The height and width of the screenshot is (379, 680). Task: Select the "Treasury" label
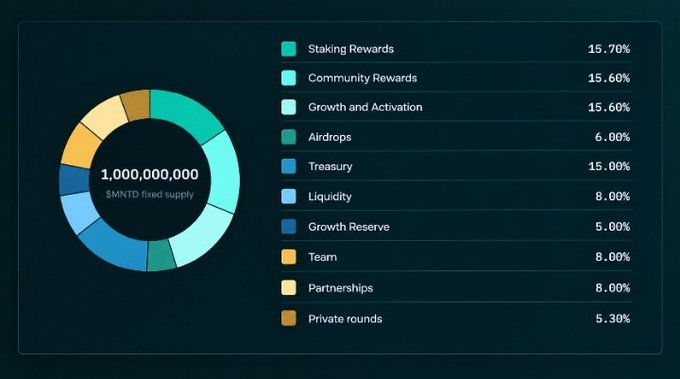click(330, 167)
